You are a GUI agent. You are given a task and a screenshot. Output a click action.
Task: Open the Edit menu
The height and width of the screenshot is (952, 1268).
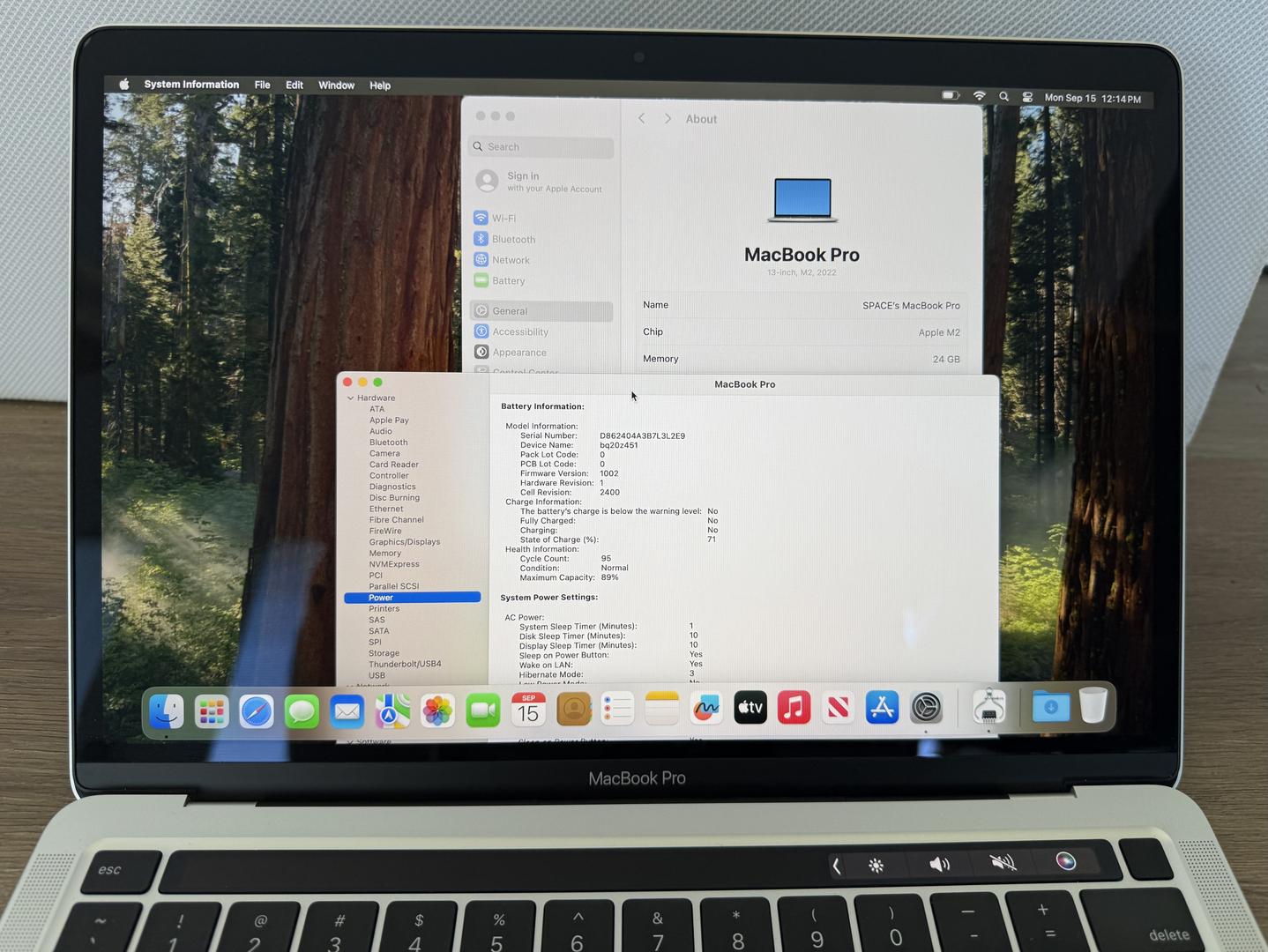coord(295,86)
